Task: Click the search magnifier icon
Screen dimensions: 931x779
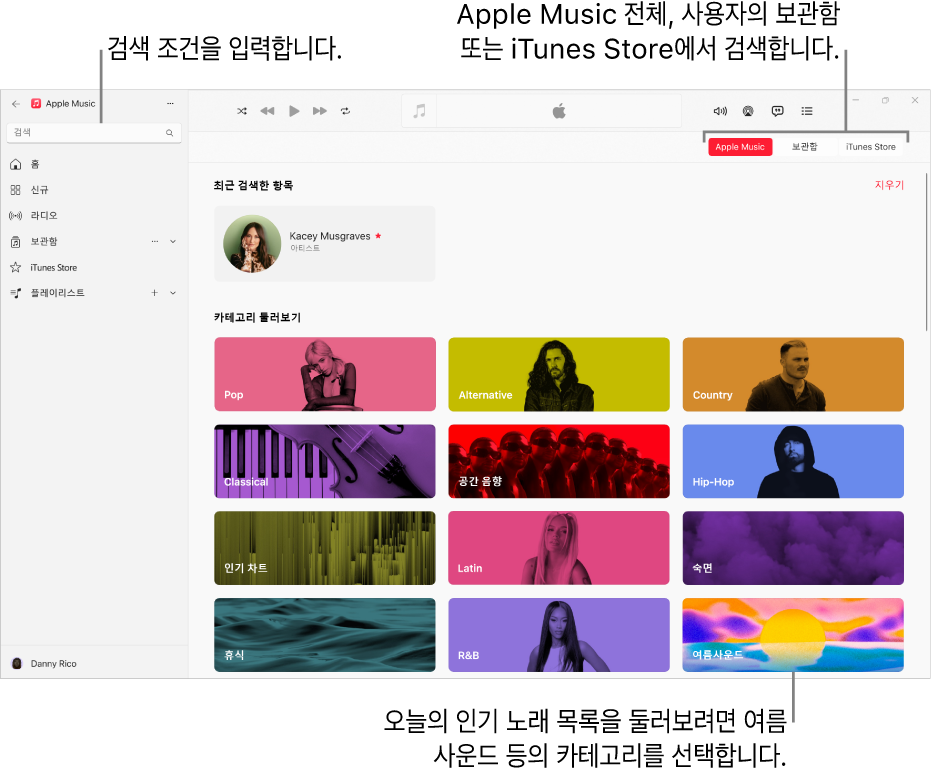Action: (170, 133)
